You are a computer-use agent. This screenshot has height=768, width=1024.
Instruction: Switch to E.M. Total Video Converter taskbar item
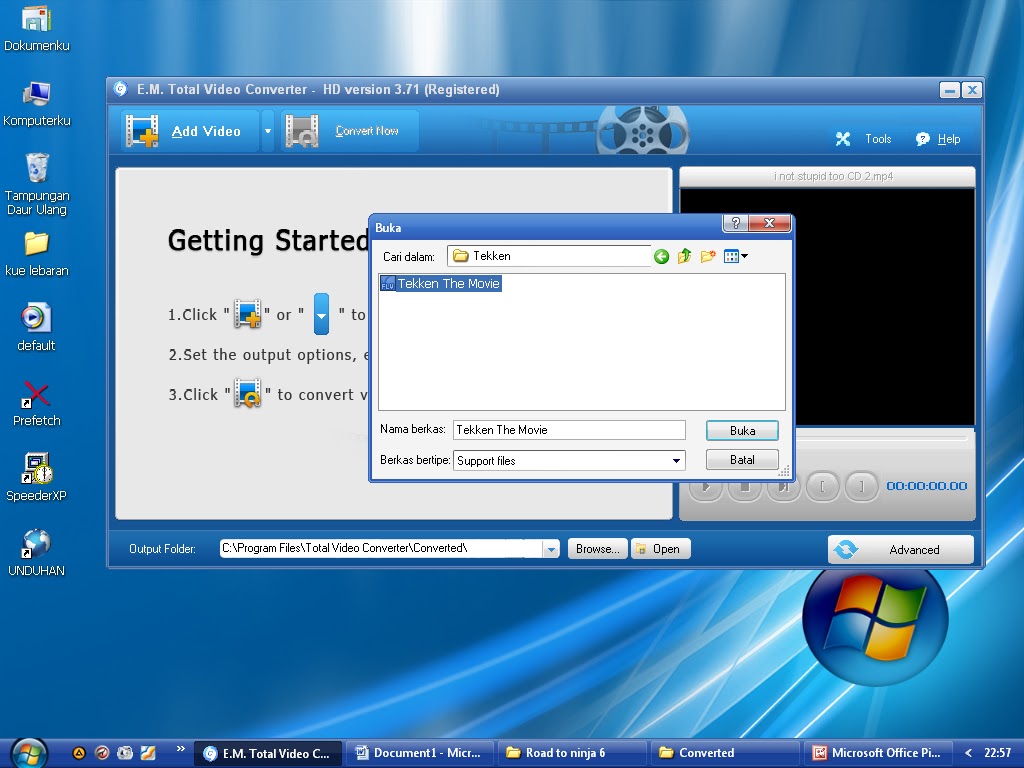[x=267, y=753]
